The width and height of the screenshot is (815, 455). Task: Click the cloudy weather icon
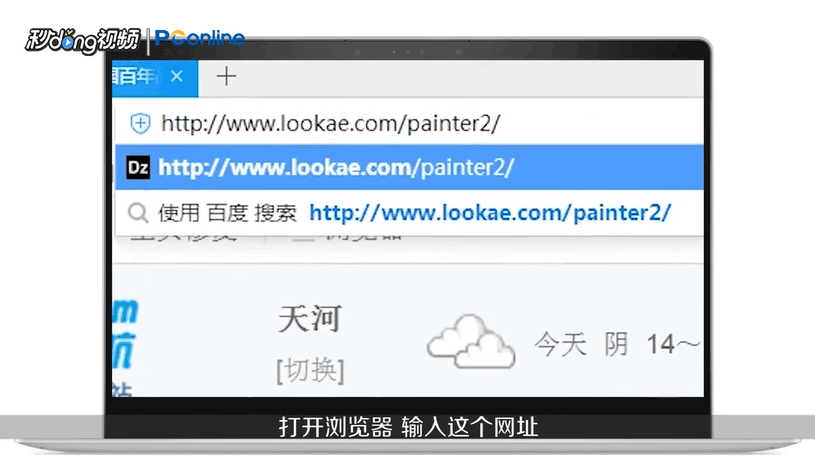(x=471, y=342)
